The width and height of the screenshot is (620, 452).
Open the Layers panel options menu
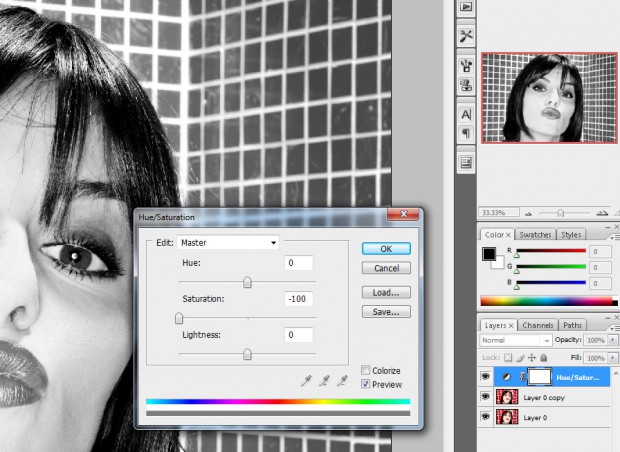pos(615,328)
